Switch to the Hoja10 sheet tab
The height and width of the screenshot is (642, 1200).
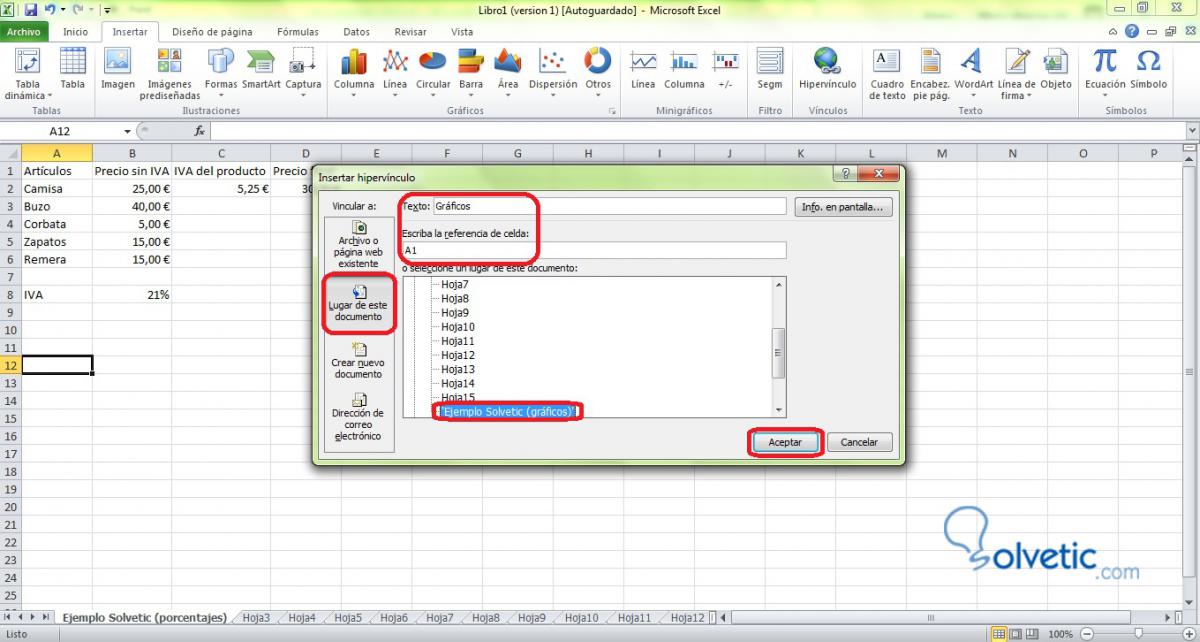[581, 618]
